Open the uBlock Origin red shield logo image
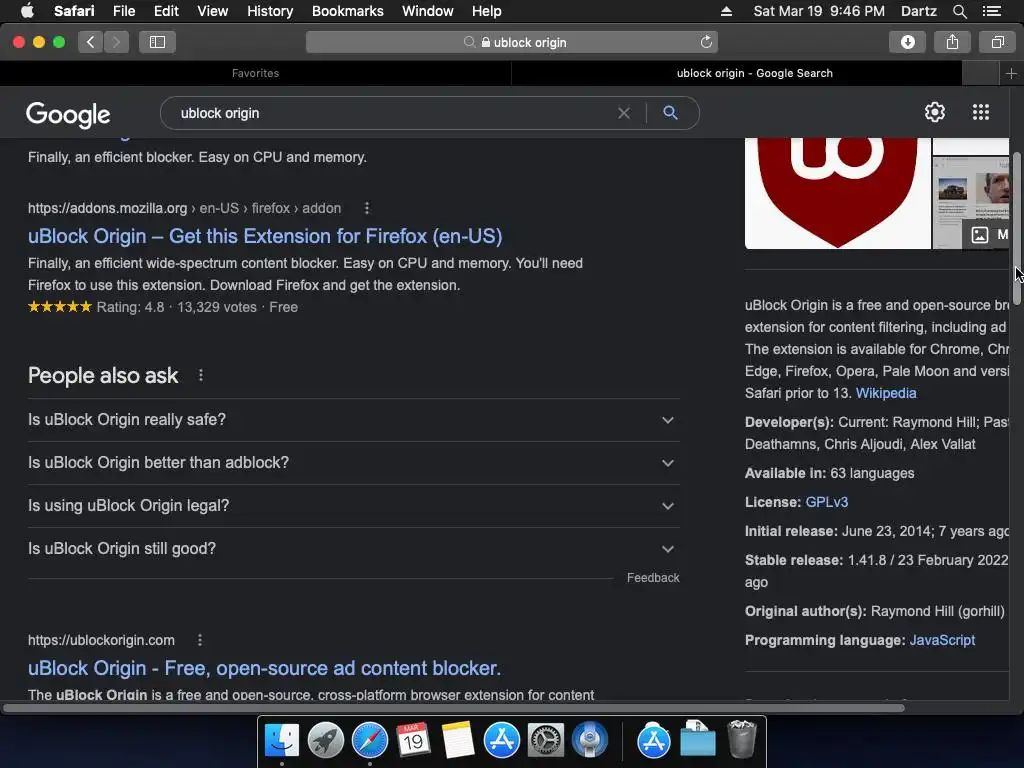The height and width of the screenshot is (768, 1024). 838,193
